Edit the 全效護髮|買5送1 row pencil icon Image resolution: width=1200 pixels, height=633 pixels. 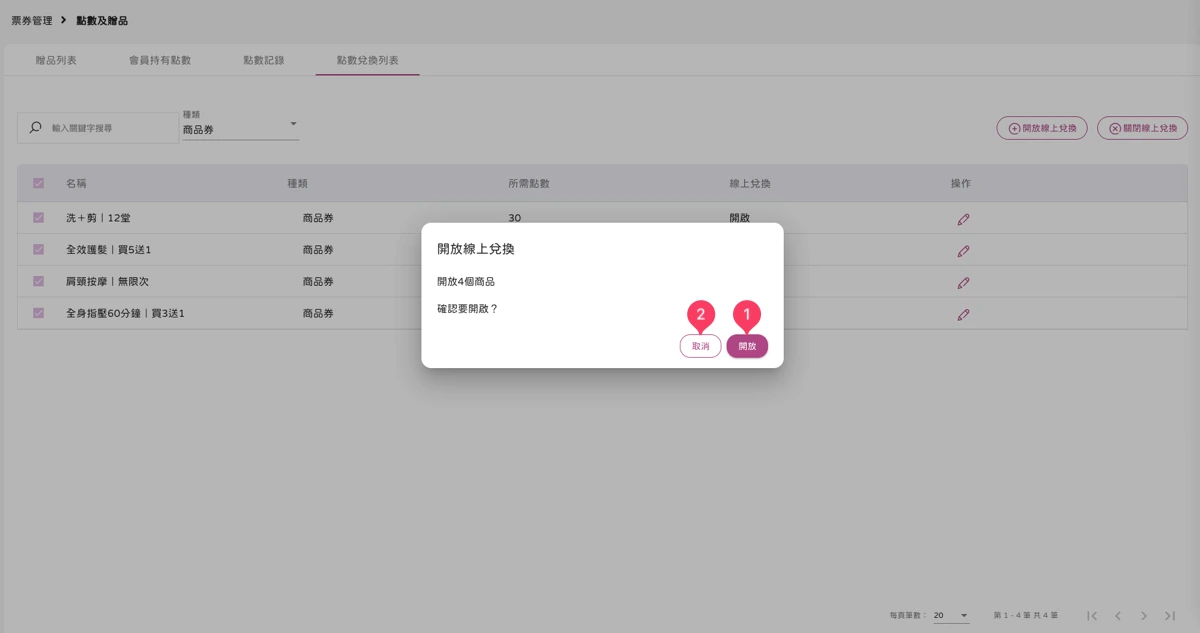963,250
